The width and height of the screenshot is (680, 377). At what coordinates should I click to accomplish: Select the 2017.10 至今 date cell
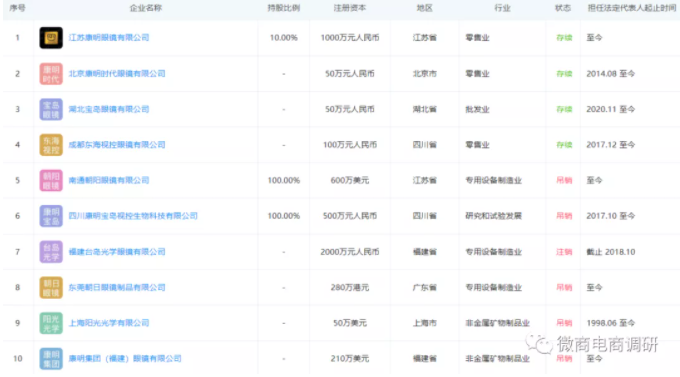(x=611, y=216)
